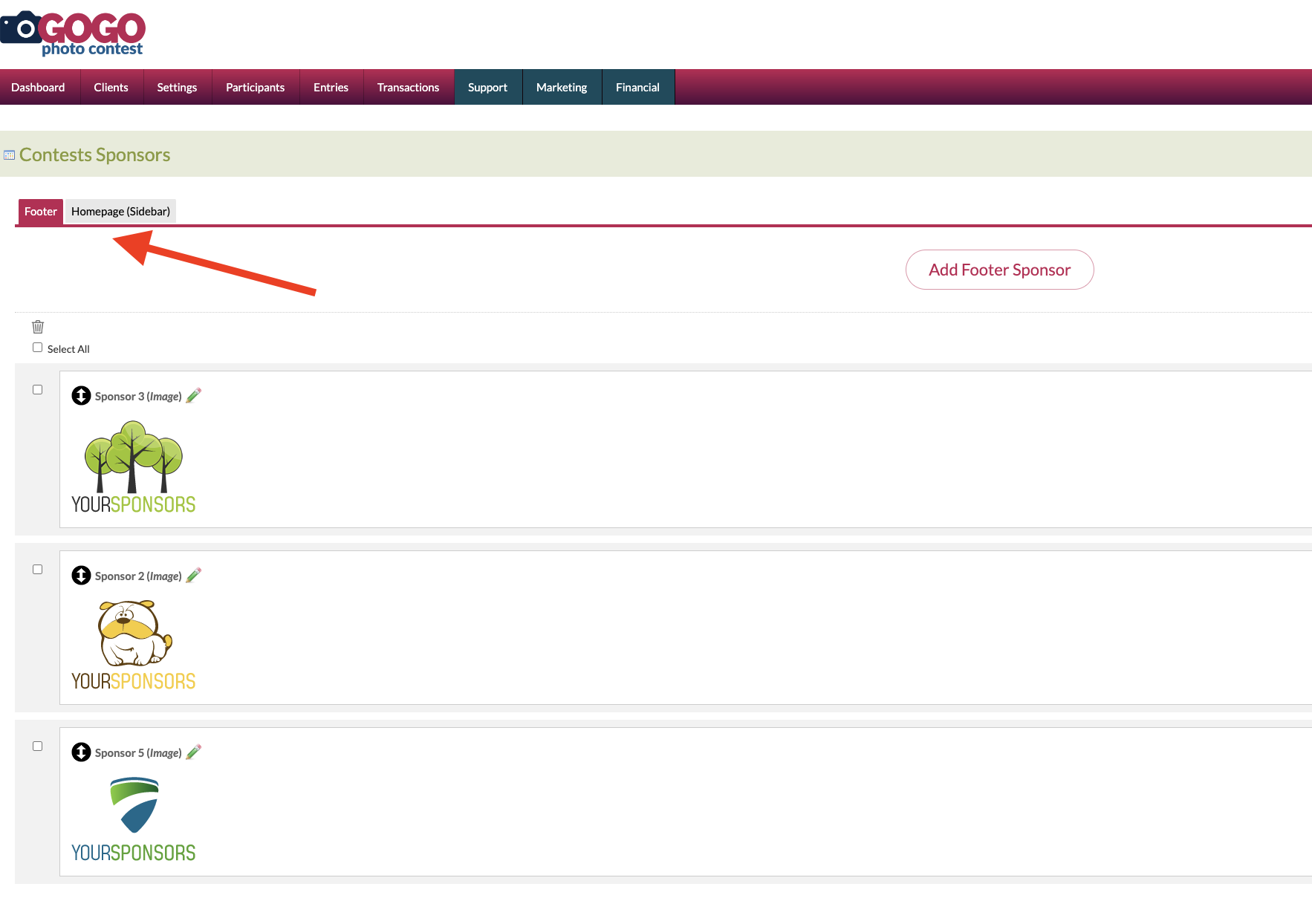1312x924 pixels.
Task: Check the Sponsor 3 checkbox
Action: (x=37, y=390)
